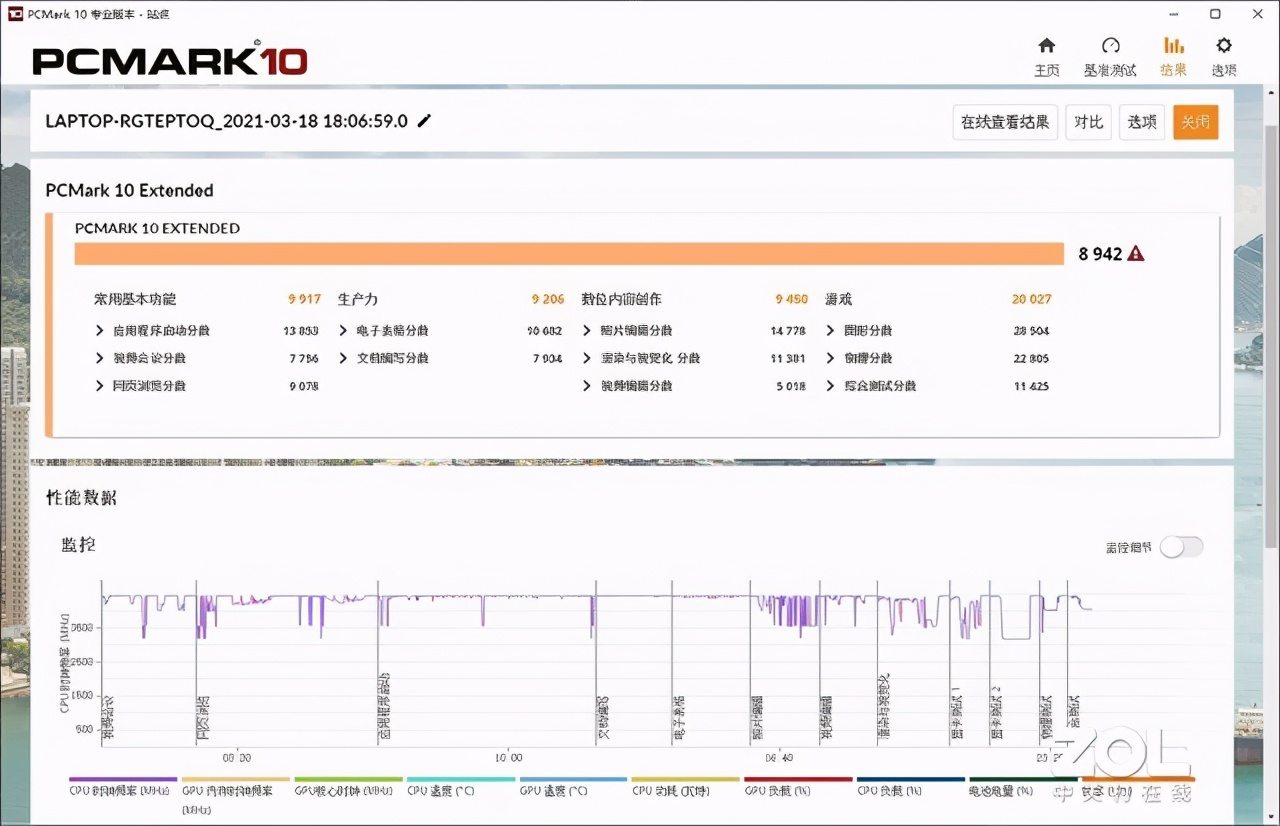The width and height of the screenshot is (1280, 826).
Task: Click the 视频会议 marker on the chart
Action: [107, 720]
